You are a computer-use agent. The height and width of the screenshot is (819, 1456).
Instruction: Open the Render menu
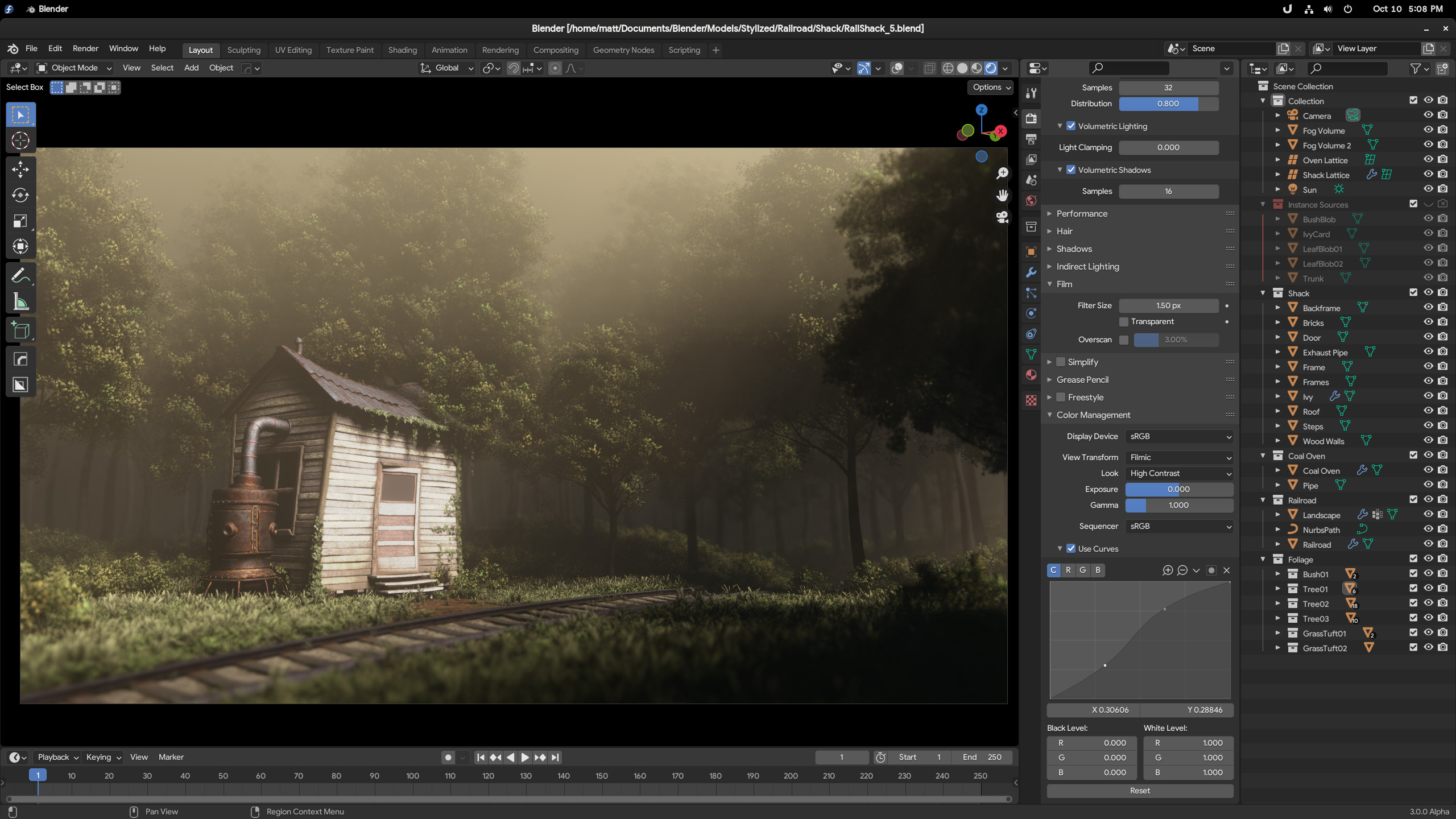pyautogui.click(x=85, y=49)
